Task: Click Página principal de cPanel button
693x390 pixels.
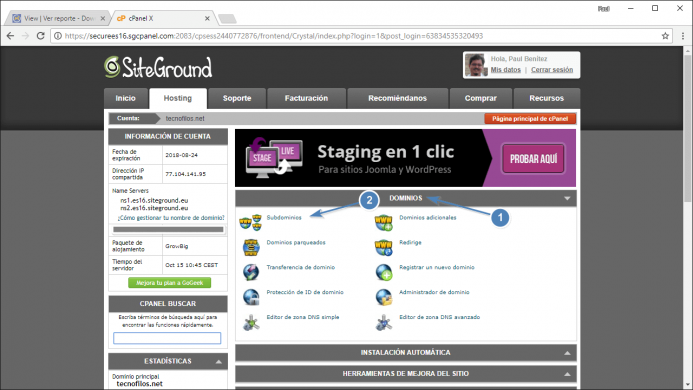Action: tap(530, 119)
